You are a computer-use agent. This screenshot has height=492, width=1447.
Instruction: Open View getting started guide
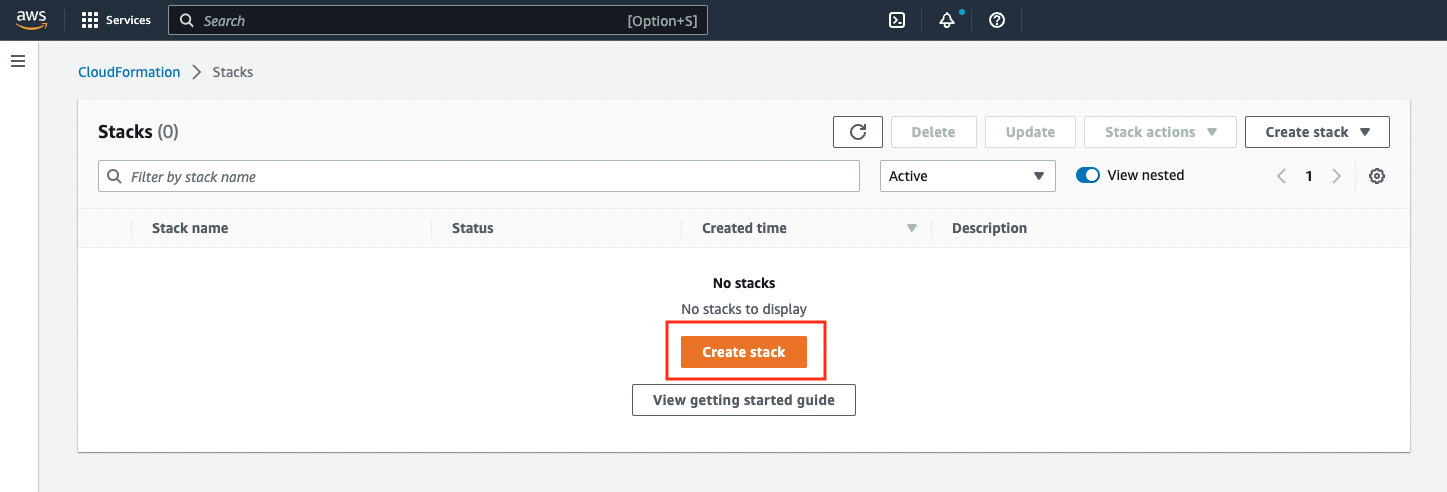tap(744, 400)
